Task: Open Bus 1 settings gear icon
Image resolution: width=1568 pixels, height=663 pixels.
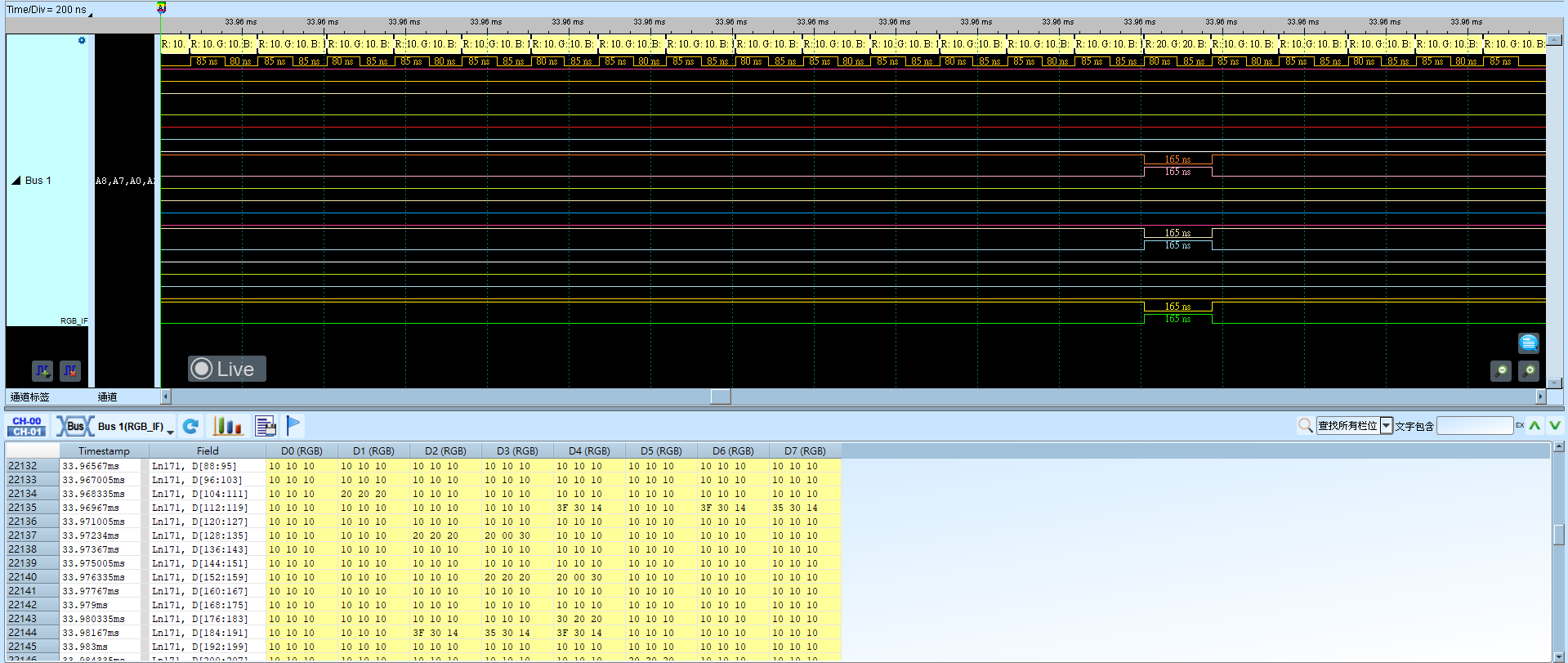Action: click(x=82, y=40)
